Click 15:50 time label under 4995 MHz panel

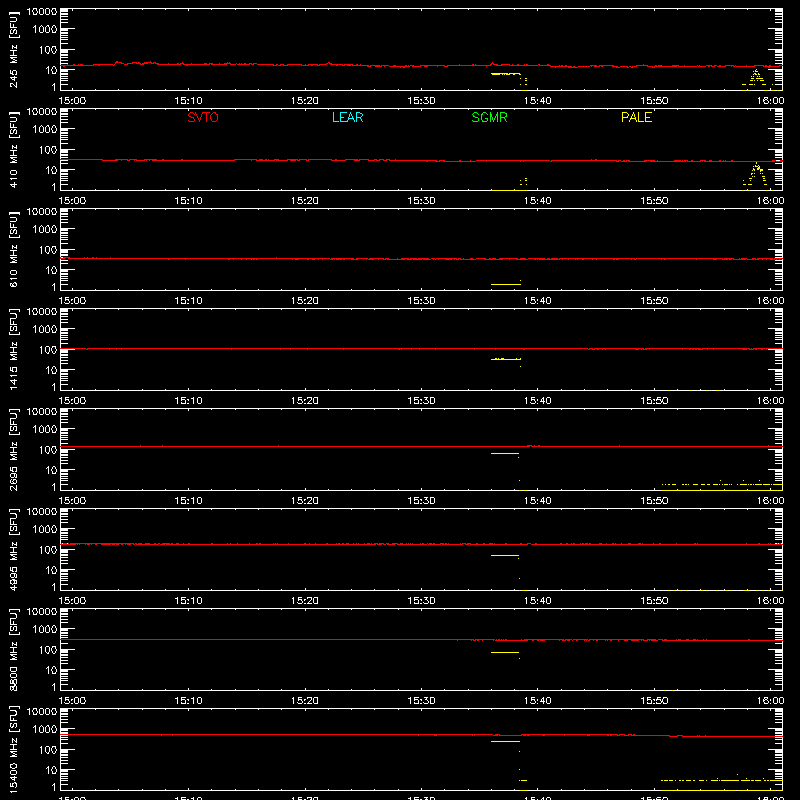pos(654,601)
